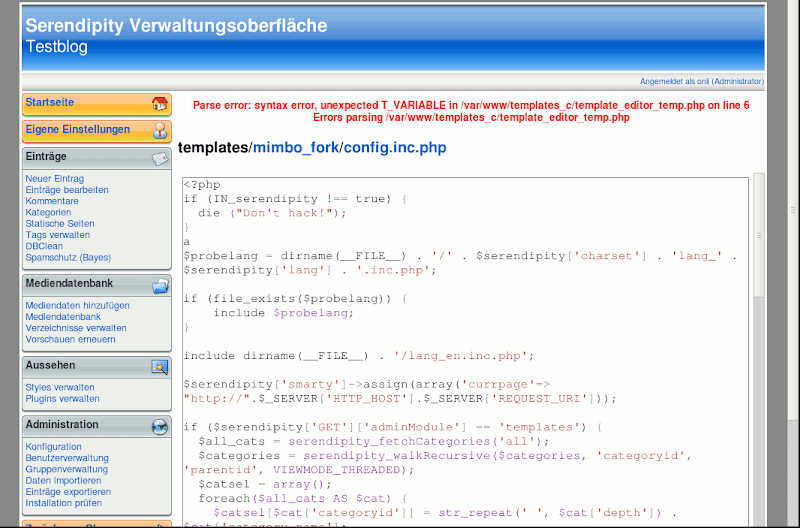Open Statische Seiten
800x528 pixels.
[60, 223]
